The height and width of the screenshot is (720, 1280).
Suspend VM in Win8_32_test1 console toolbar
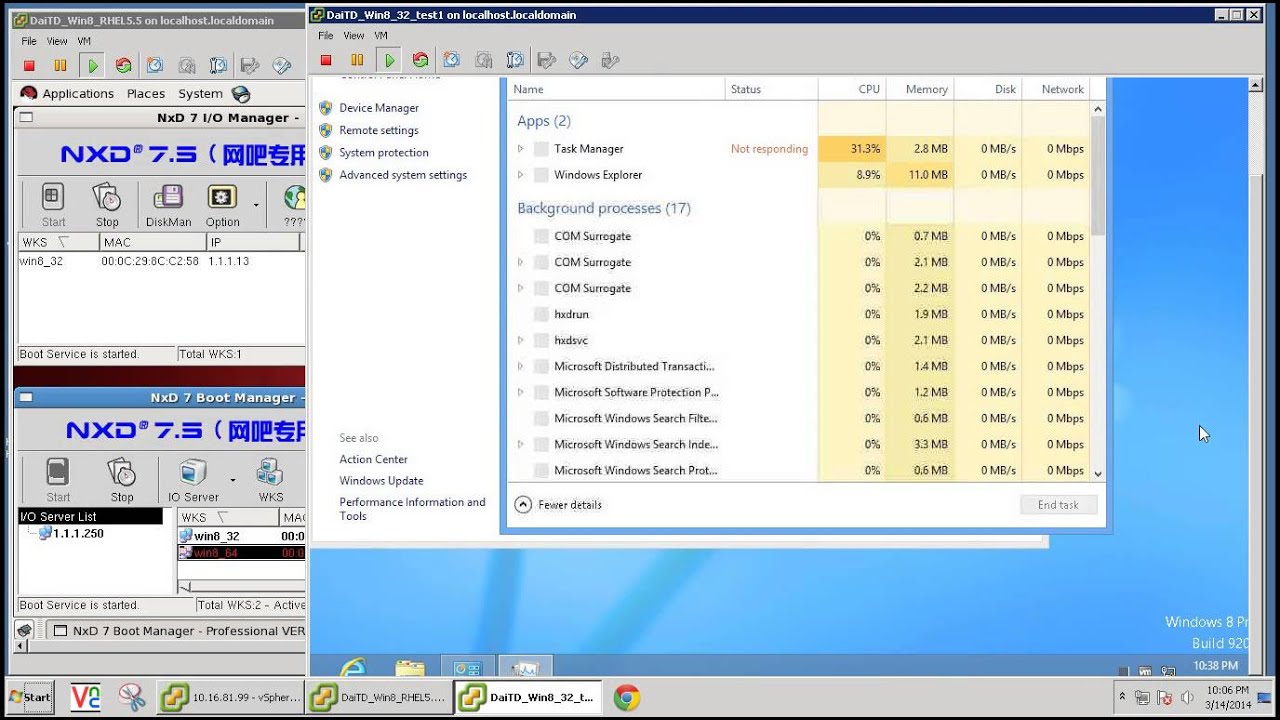click(357, 60)
